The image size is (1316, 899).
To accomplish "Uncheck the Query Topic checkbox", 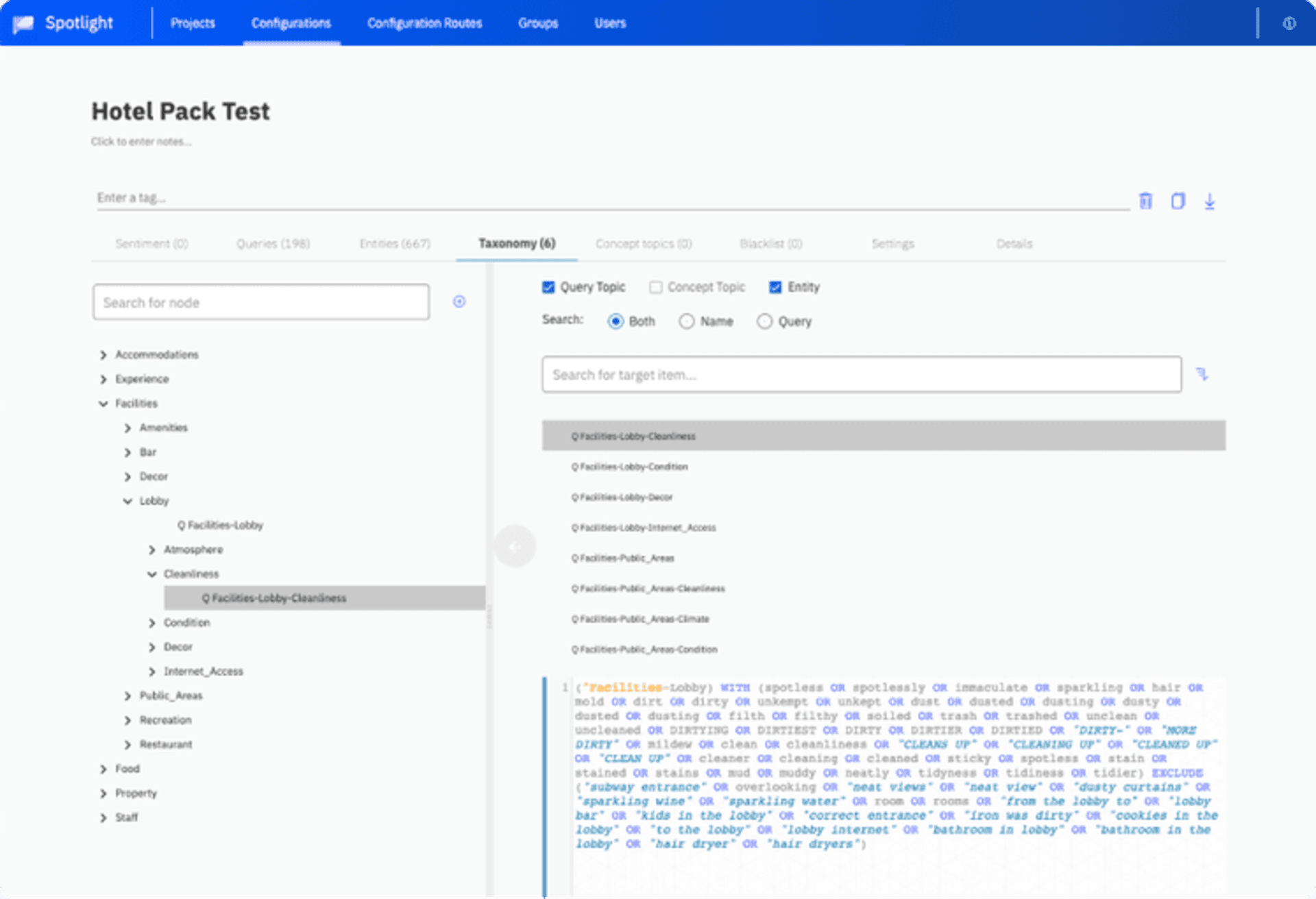I will click(548, 287).
